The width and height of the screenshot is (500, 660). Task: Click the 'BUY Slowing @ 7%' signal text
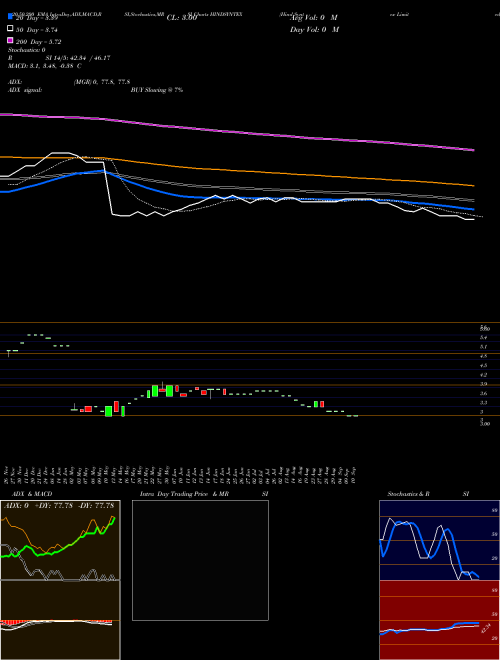click(157, 90)
